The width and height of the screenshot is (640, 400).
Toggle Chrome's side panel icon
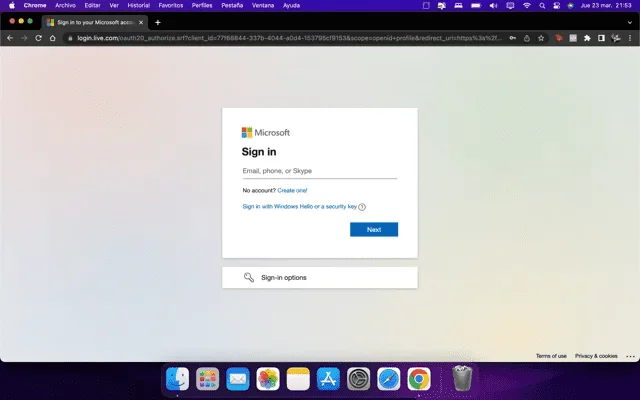coord(601,38)
